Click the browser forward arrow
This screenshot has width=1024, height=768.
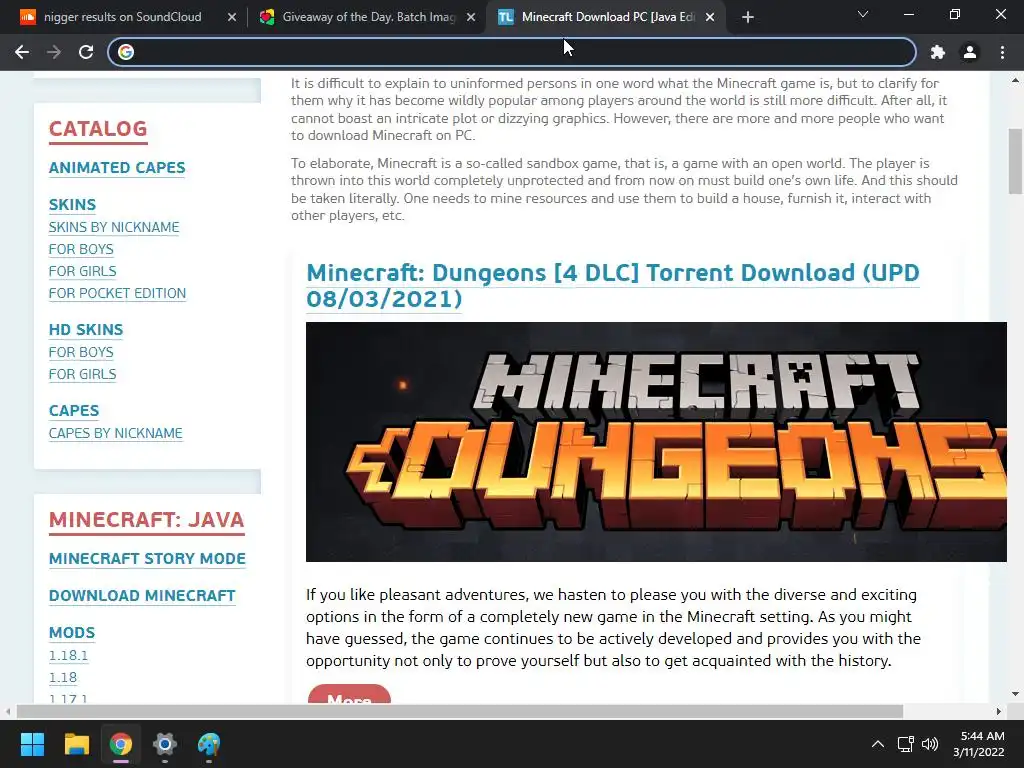54,52
